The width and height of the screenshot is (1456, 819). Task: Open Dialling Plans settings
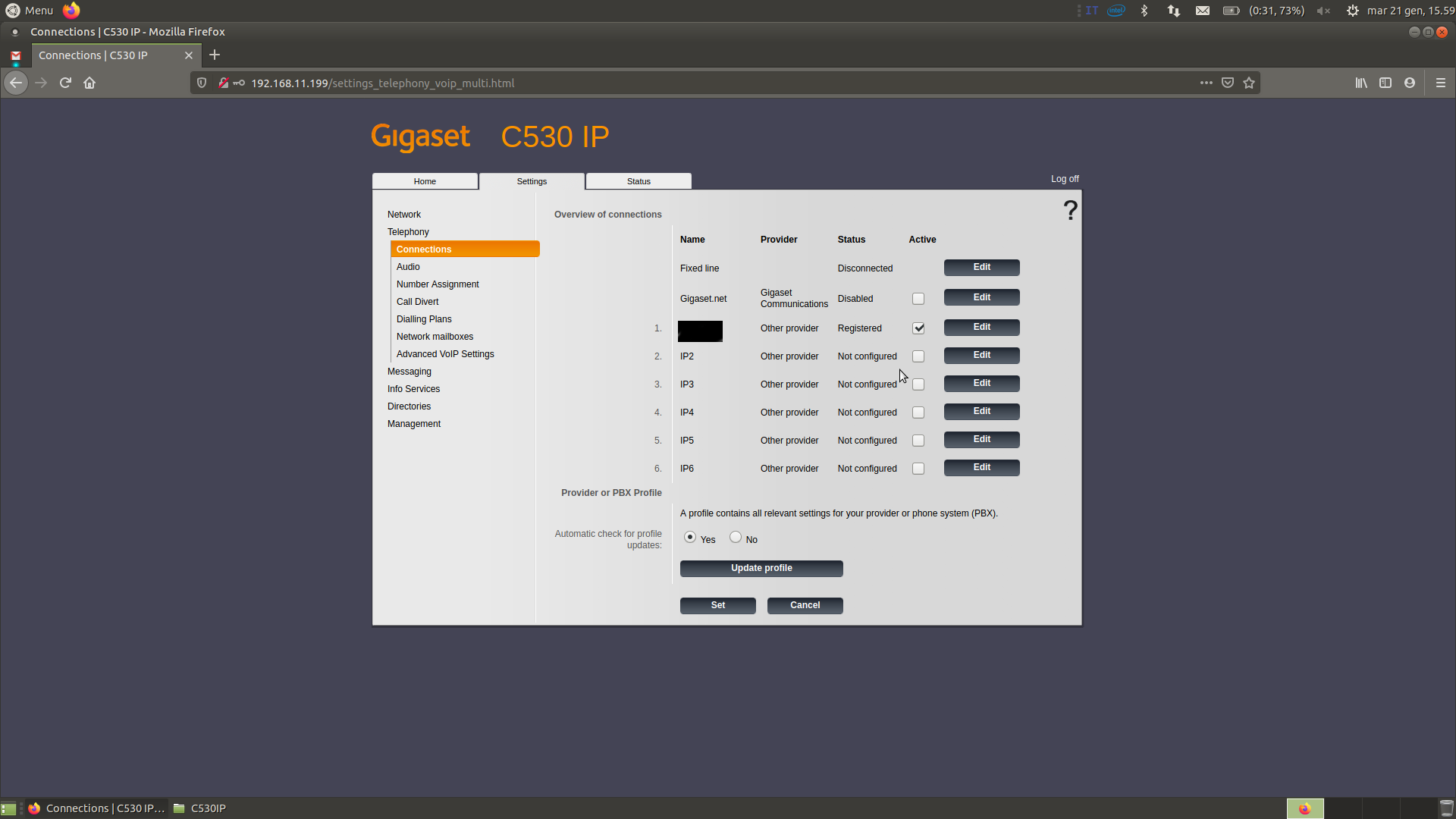(424, 319)
